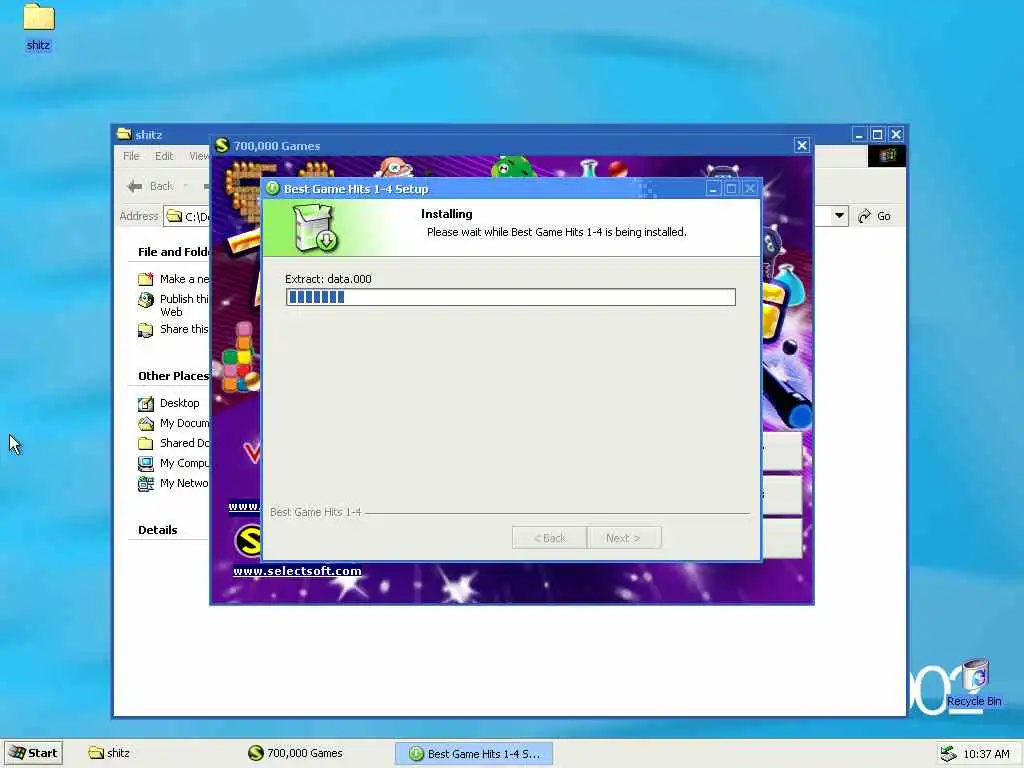Click the installation progress bar
1024x768 pixels.
511,297
